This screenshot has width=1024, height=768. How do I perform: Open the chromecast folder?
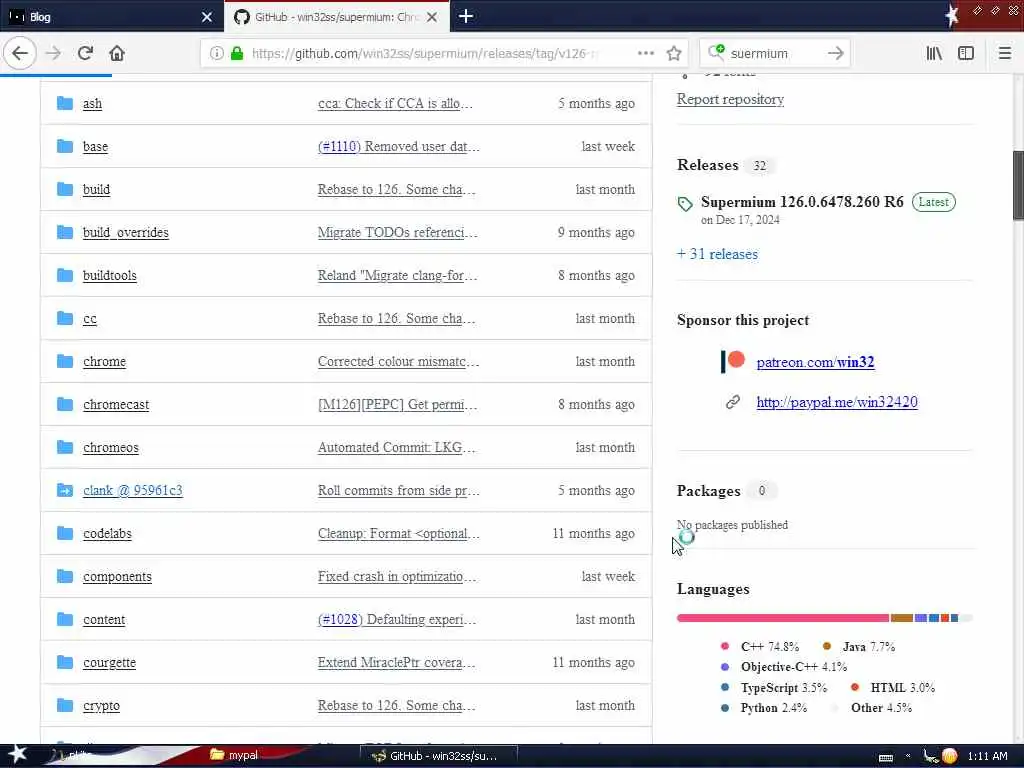tap(116, 405)
